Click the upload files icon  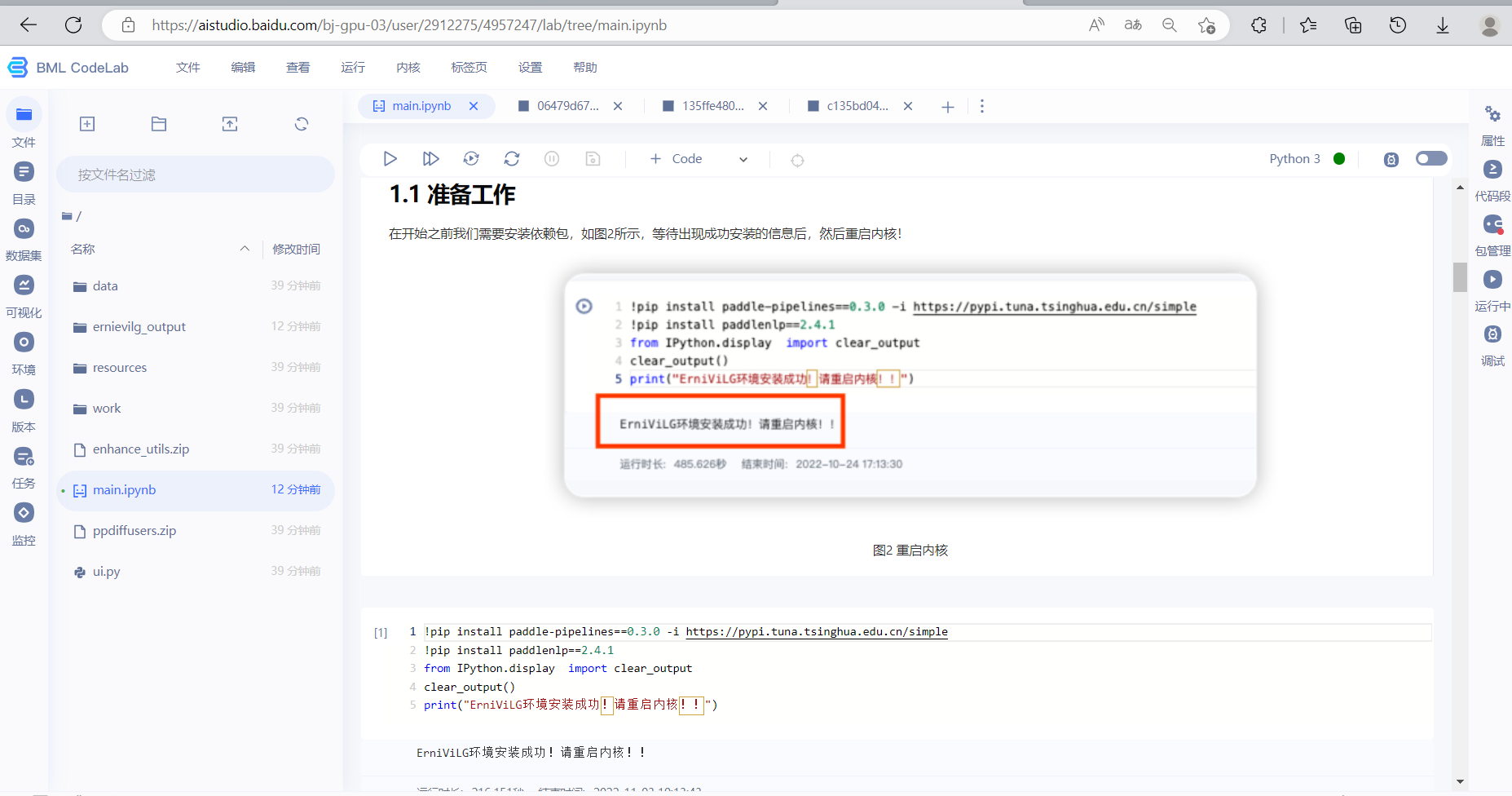pos(230,124)
